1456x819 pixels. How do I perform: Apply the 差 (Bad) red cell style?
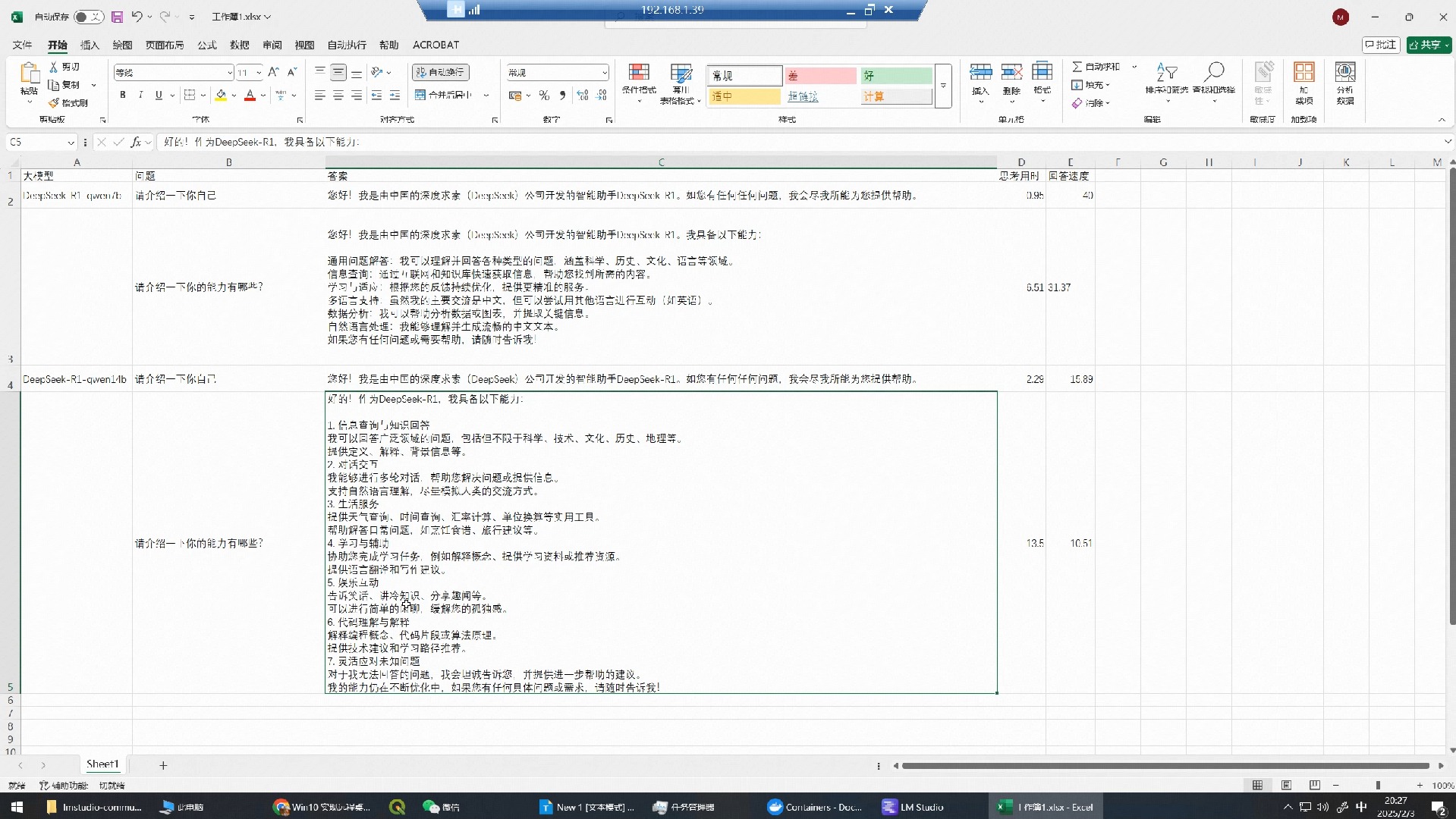pyautogui.click(x=820, y=76)
